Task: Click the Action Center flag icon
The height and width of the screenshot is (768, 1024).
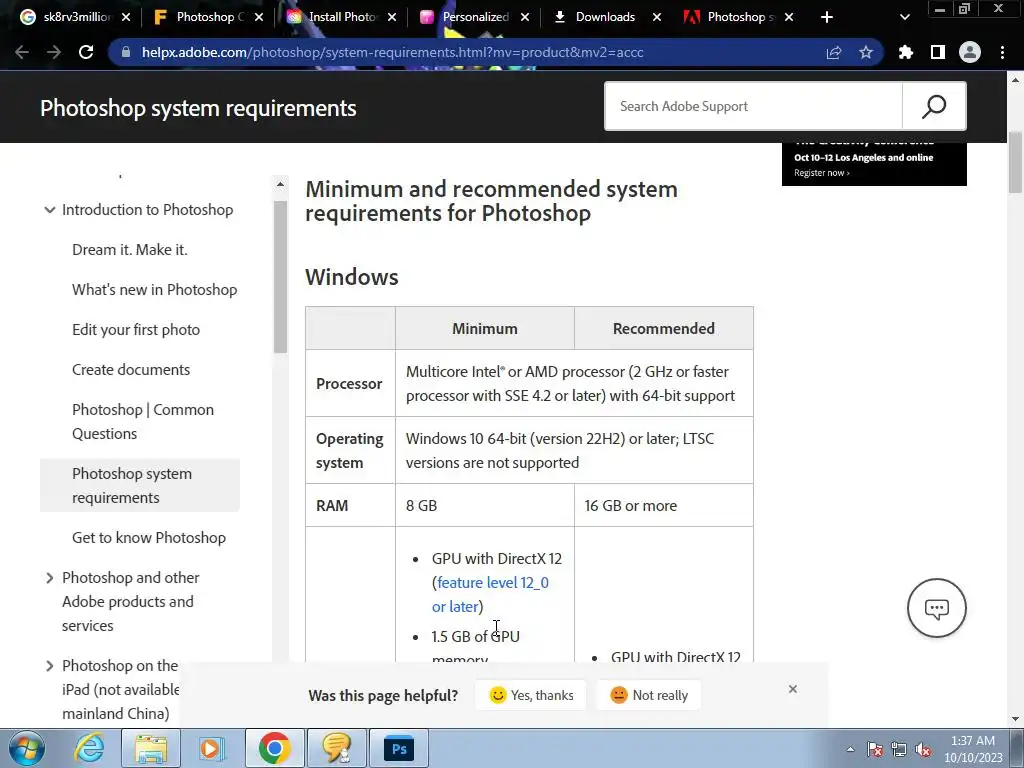Action: click(875, 749)
